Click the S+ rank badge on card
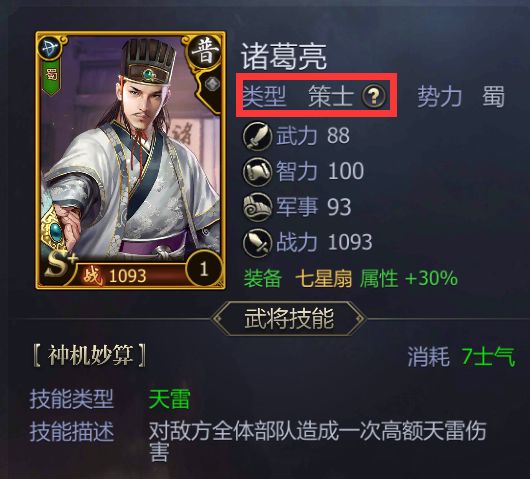Screen dimensions: 530x479 click(x=60, y=266)
